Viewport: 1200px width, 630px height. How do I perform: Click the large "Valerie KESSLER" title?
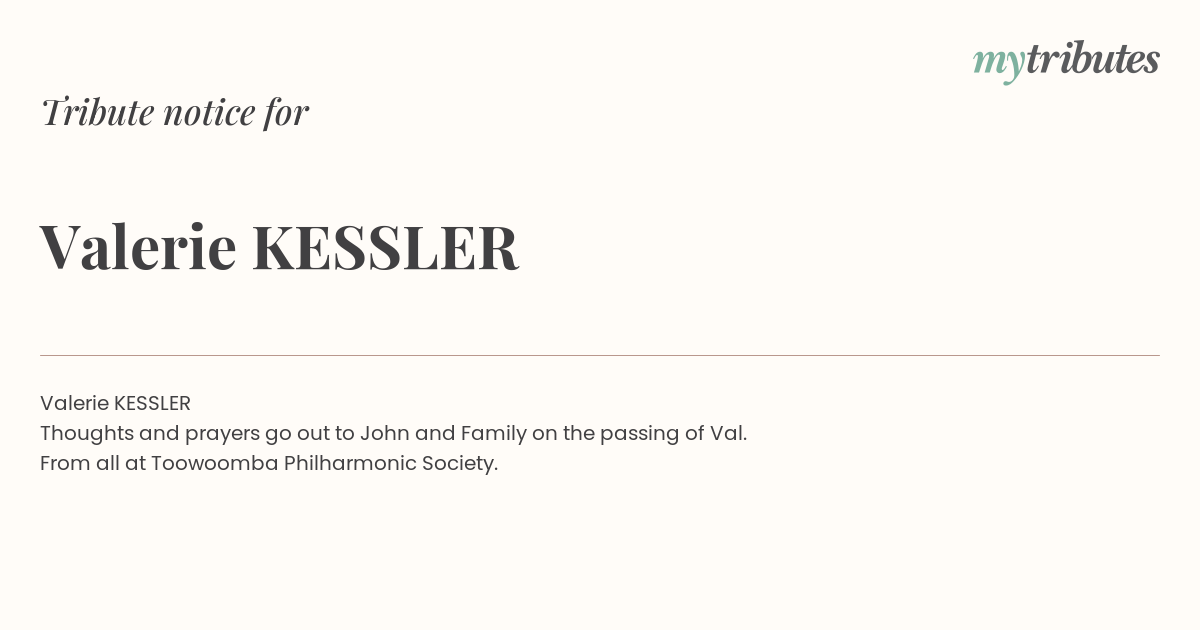coord(279,247)
